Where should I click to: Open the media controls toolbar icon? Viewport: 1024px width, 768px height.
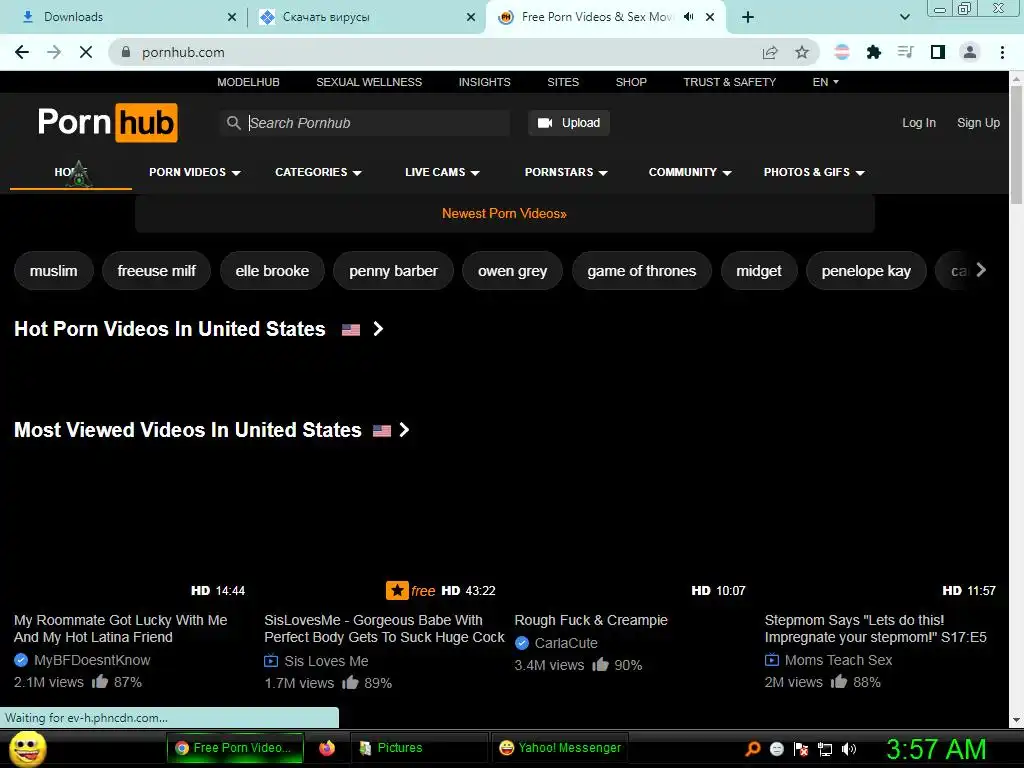point(905,52)
